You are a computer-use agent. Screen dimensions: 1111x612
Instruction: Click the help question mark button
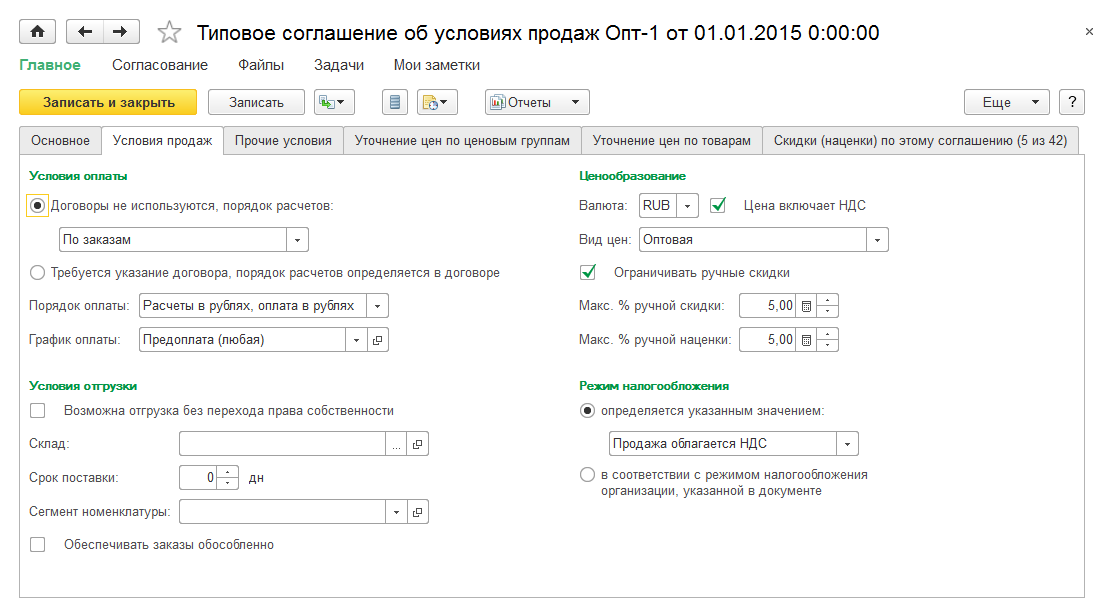1072,102
